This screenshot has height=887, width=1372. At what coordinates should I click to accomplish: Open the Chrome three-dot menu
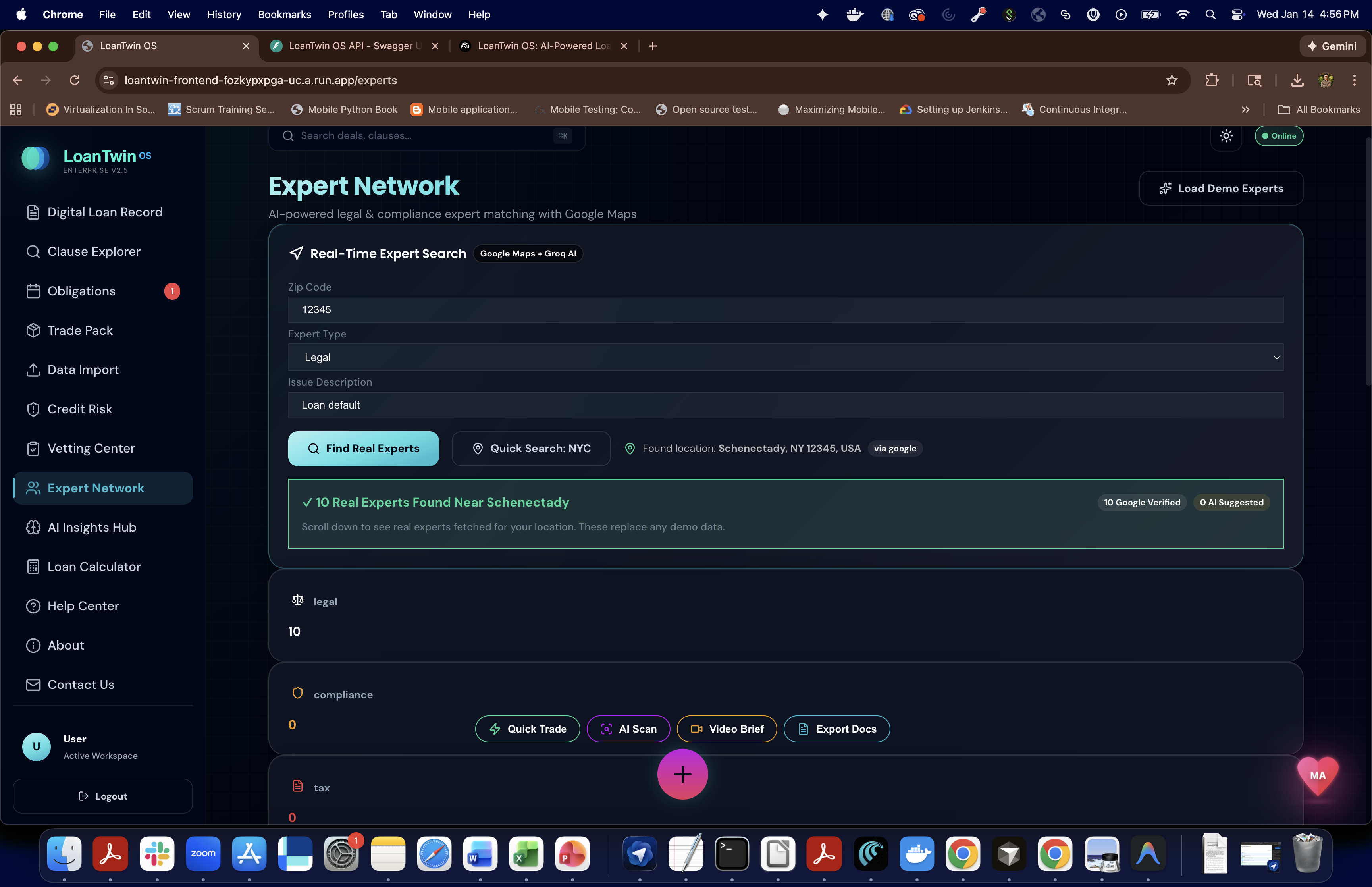(x=1354, y=80)
